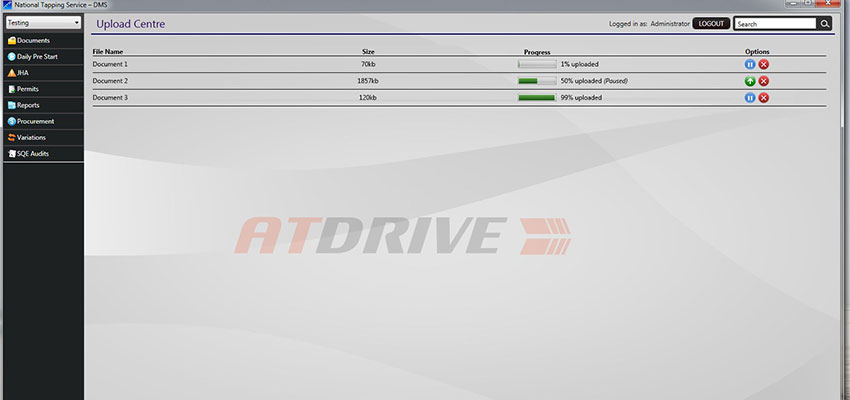The width and height of the screenshot is (850, 400).
Task: Click the app icon in title bar
Action: coord(8,5)
